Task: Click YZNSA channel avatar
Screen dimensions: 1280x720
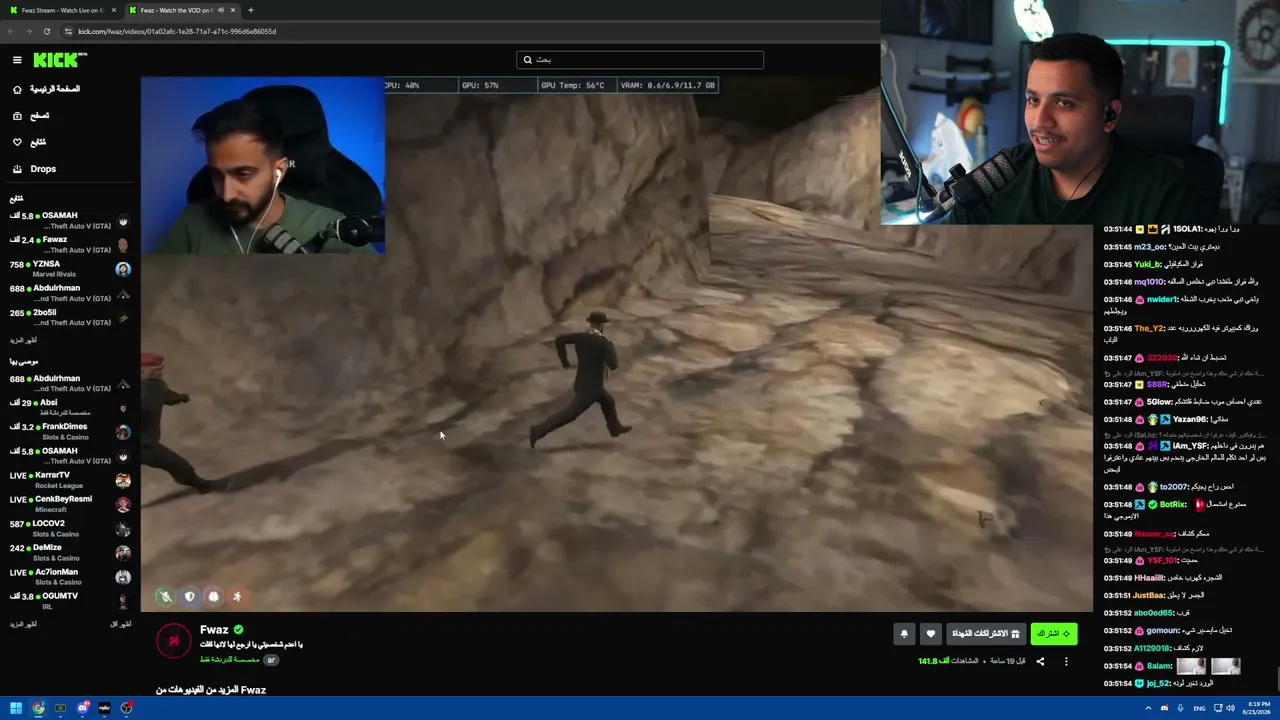Action: pyautogui.click(x=123, y=269)
